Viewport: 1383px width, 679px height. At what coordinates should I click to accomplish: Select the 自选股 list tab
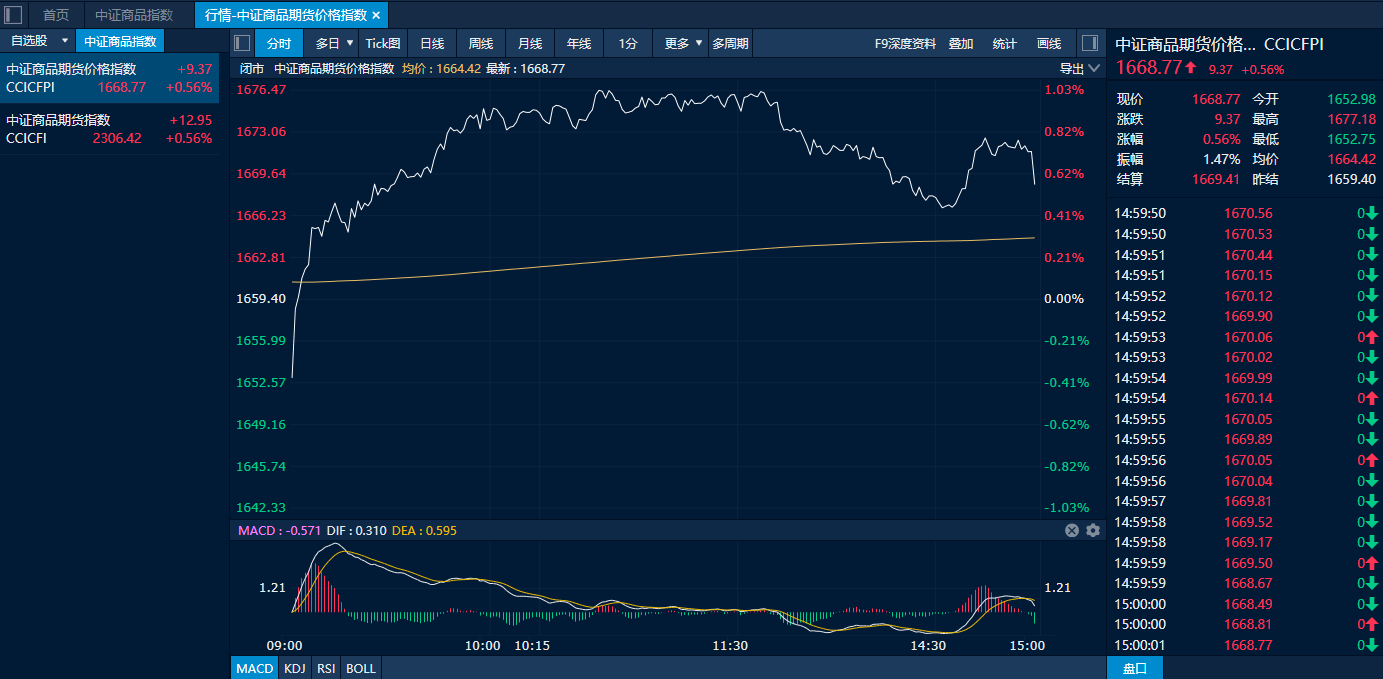(x=29, y=41)
